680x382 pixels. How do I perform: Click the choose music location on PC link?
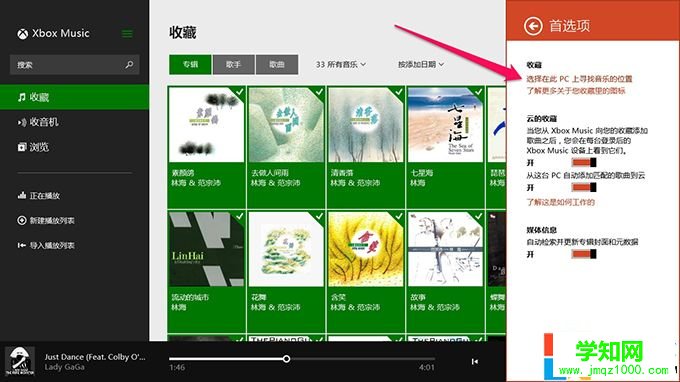coord(579,79)
